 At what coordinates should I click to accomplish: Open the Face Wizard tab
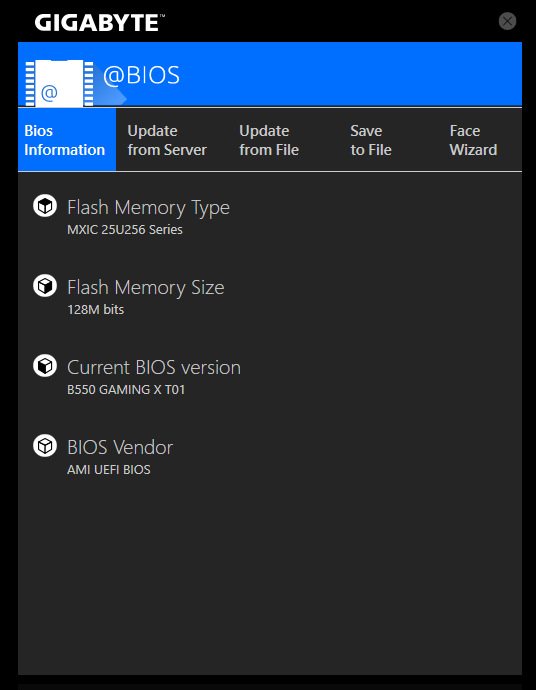[x=473, y=140]
